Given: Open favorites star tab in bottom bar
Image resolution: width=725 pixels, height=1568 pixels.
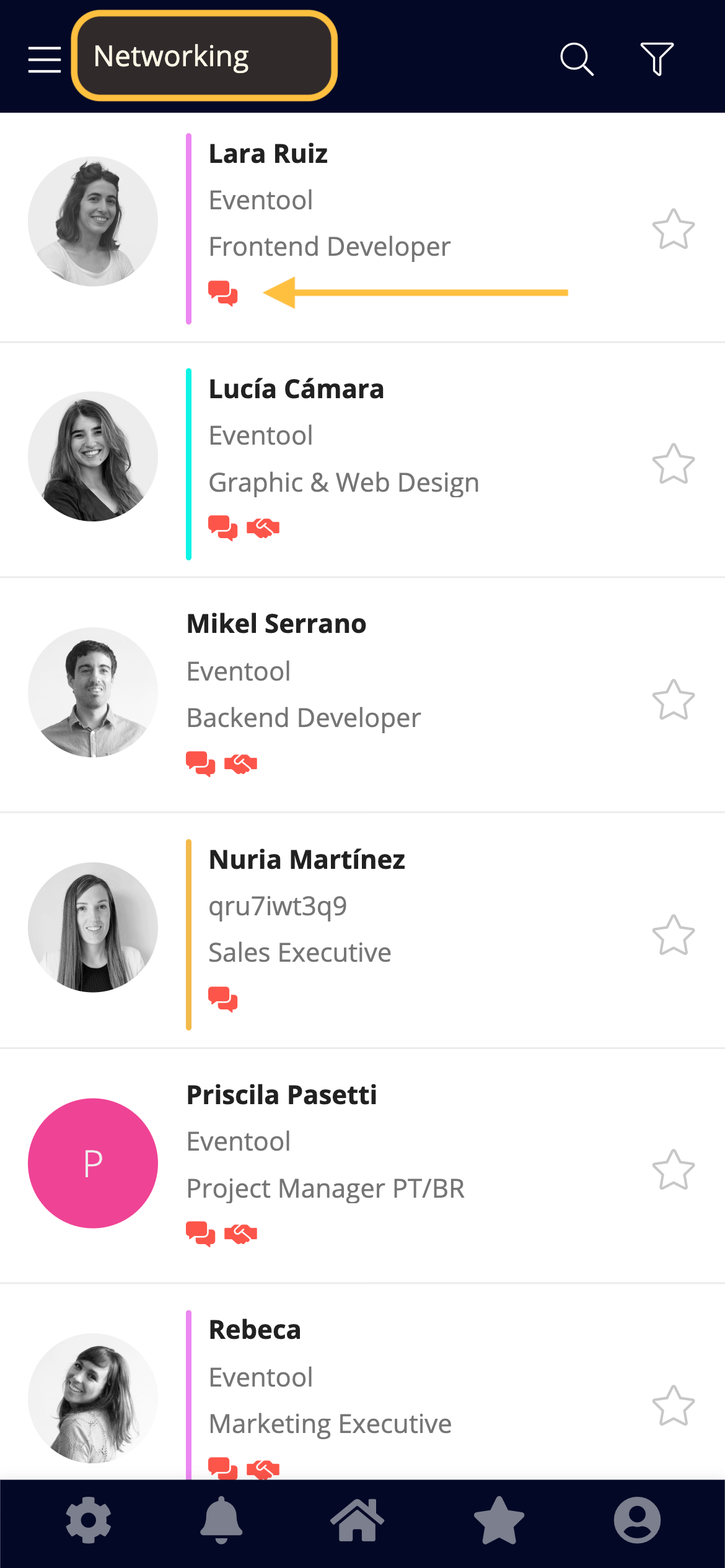Looking at the screenshot, I should 499,1520.
